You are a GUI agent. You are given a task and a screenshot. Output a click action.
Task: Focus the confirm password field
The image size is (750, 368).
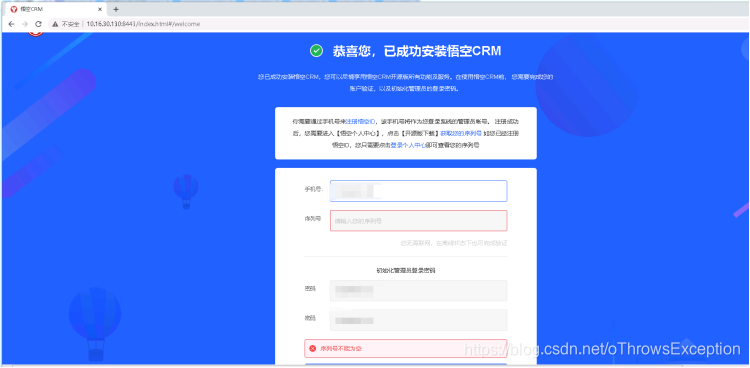[x=419, y=320]
